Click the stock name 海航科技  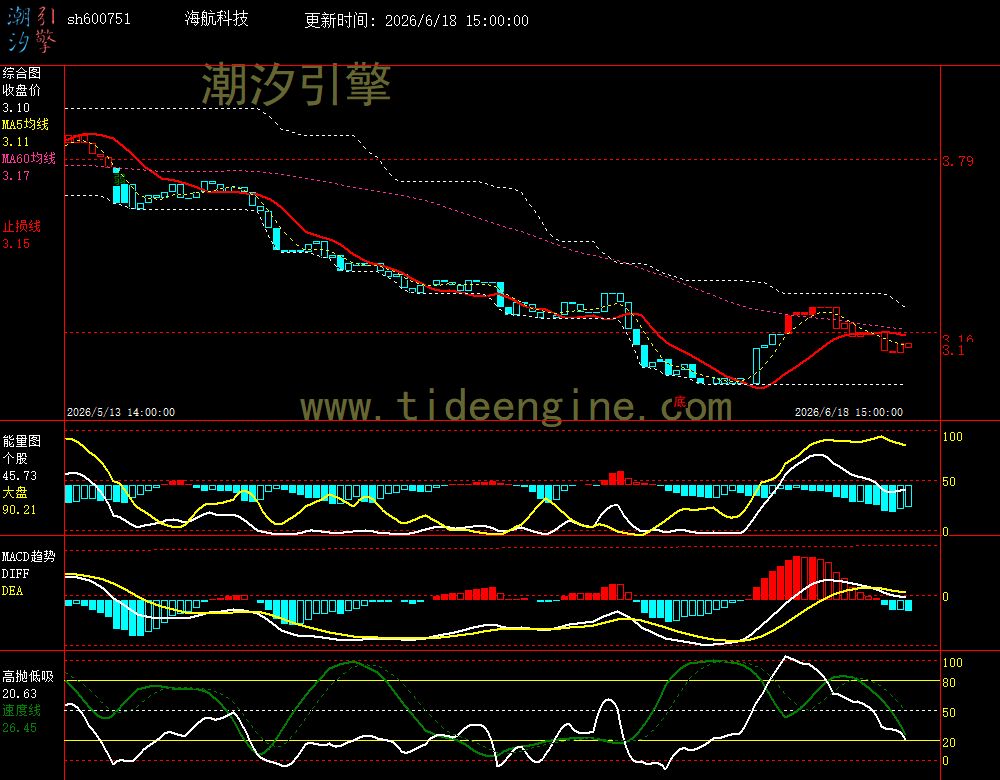[x=216, y=18]
